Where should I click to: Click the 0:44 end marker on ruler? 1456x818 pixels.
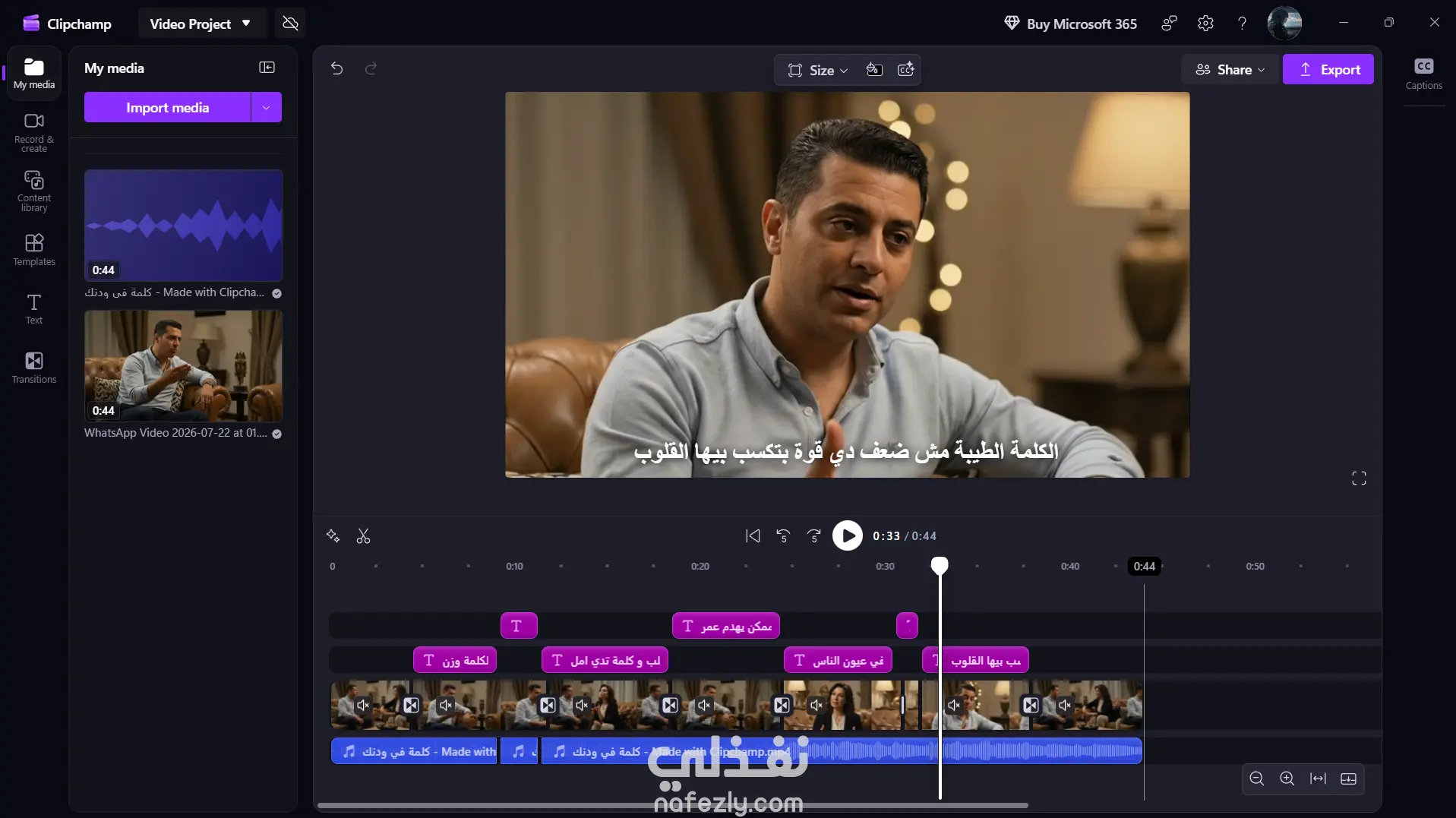pyautogui.click(x=1144, y=567)
